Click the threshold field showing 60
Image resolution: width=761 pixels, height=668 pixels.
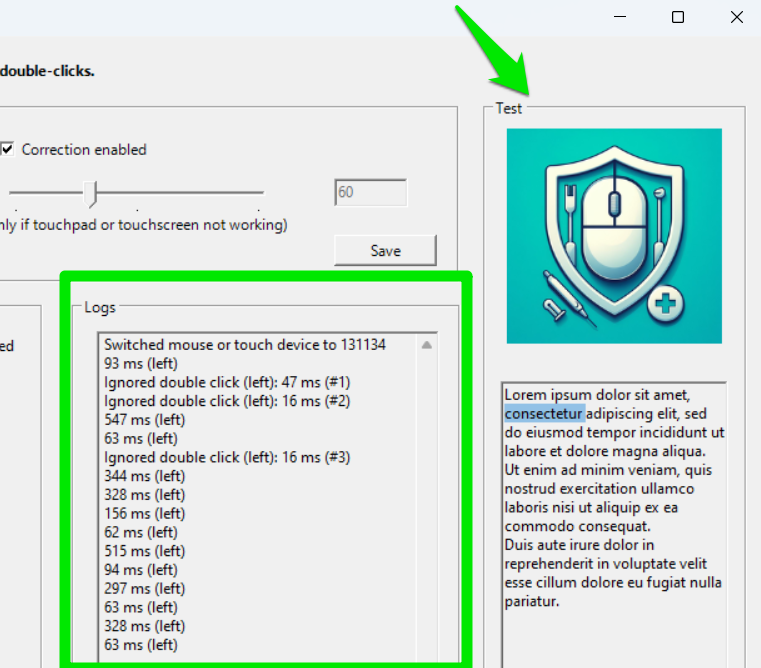[x=370, y=192]
